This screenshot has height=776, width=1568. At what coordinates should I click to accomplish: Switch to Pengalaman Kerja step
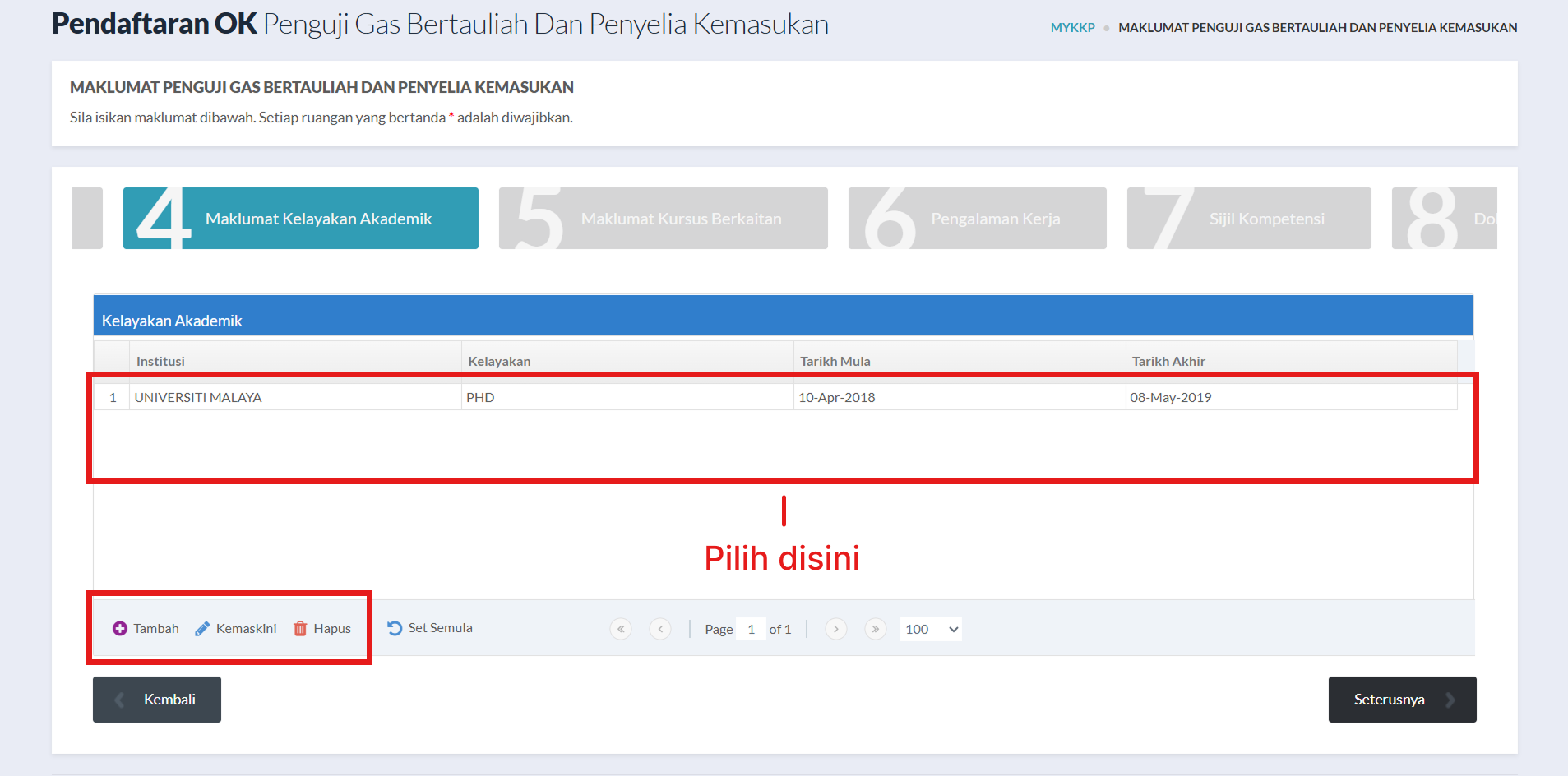(977, 219)
